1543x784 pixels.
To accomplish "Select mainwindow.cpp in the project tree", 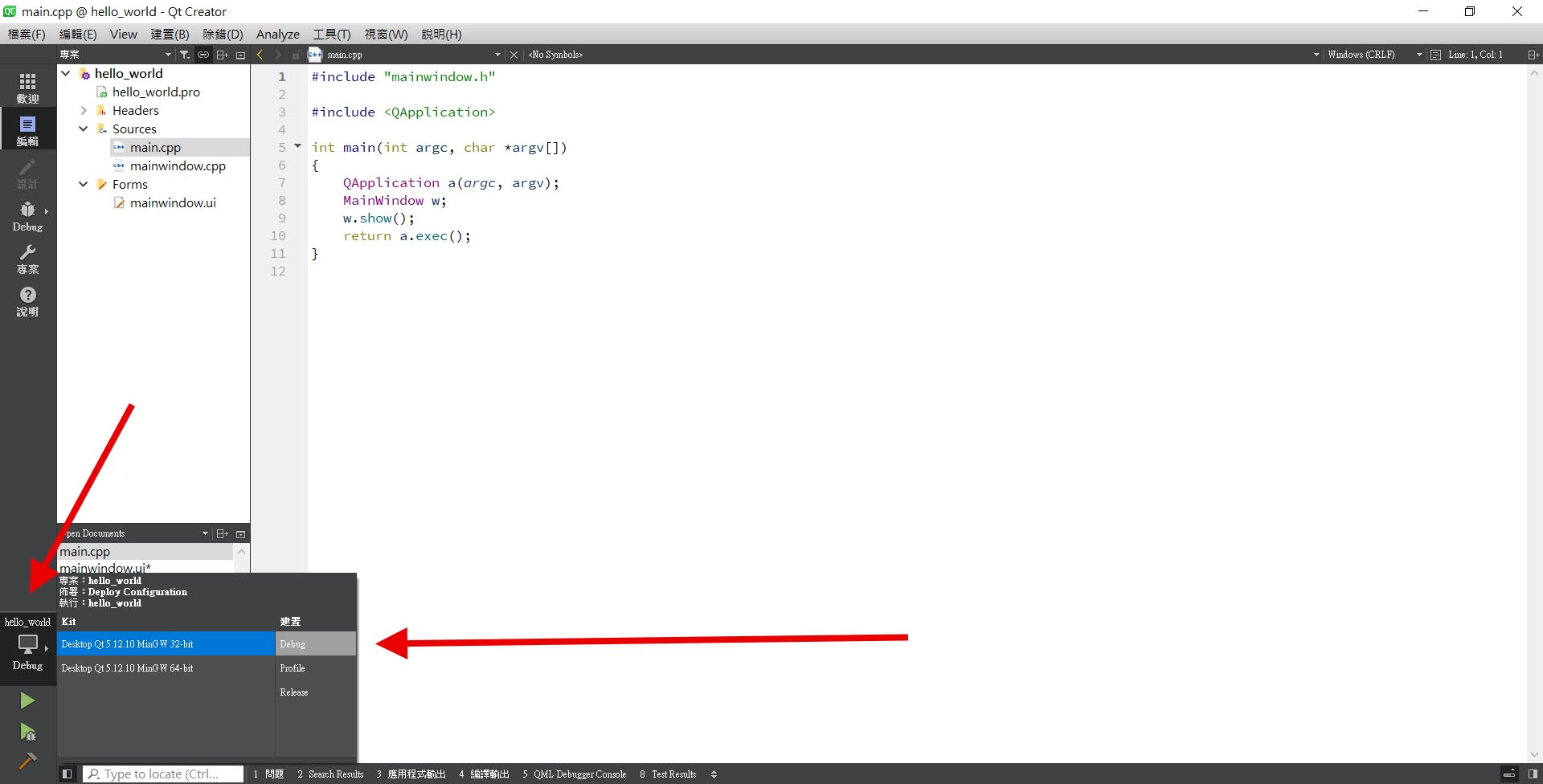I will 178,165.
